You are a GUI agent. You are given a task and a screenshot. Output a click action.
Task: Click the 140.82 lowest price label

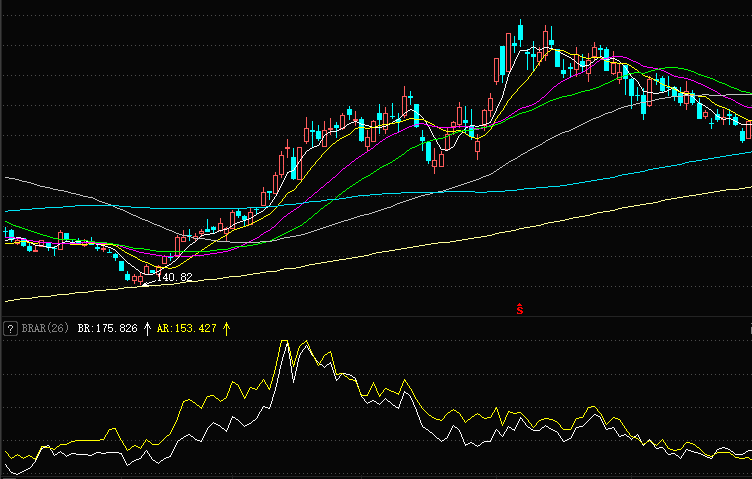coord(174,277)
